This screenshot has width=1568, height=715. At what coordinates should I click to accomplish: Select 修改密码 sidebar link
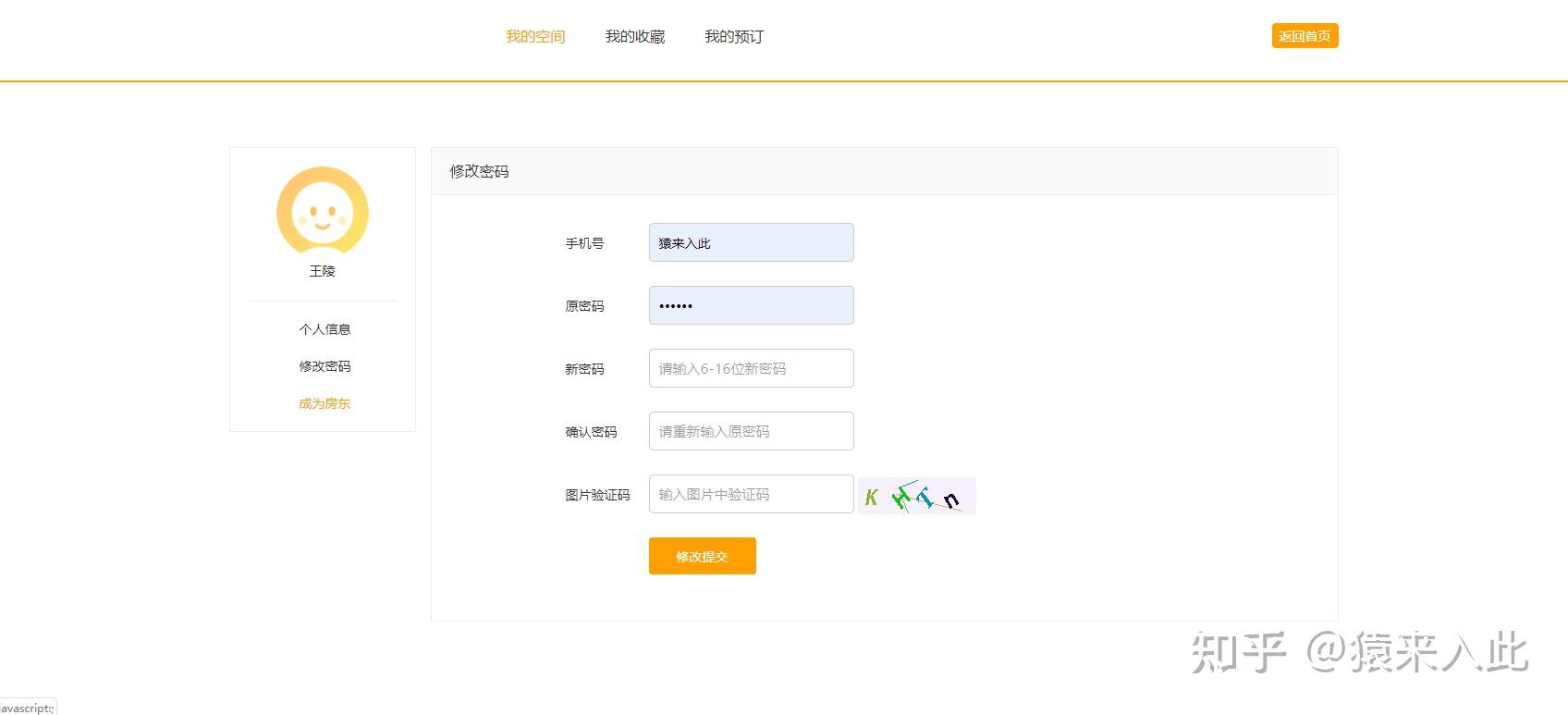click(x=325, y=366)
